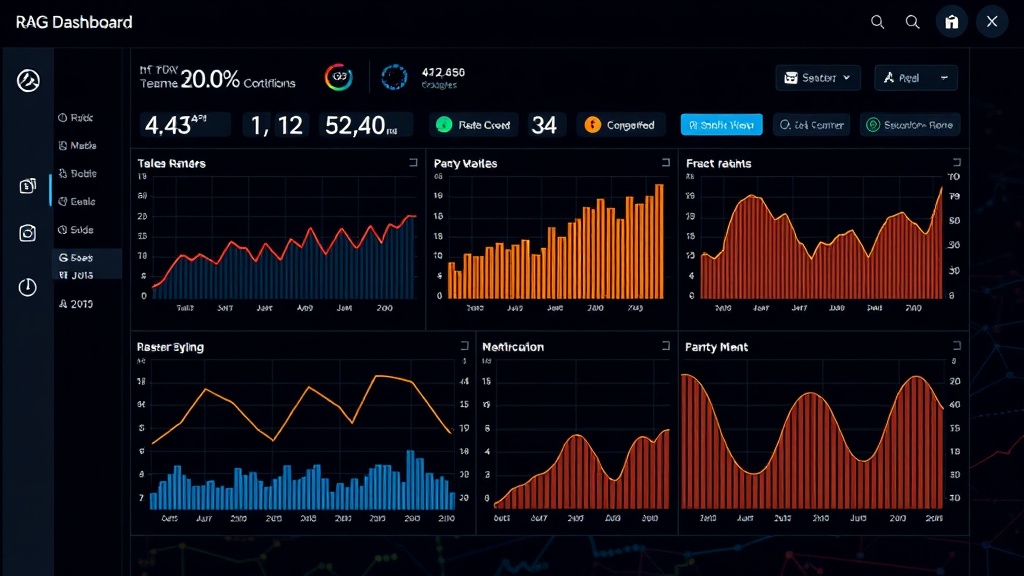Select the stacked documents icon in left rail
The height and width of the screenshot is (576, 1024).
point(27,186)
